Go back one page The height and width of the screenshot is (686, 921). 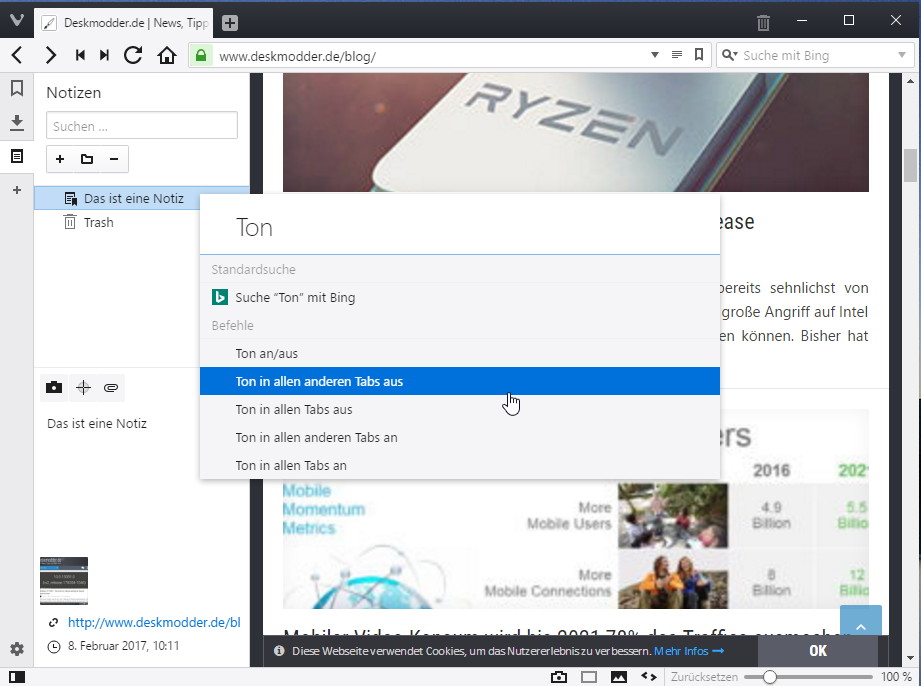(x=17, y=55)
